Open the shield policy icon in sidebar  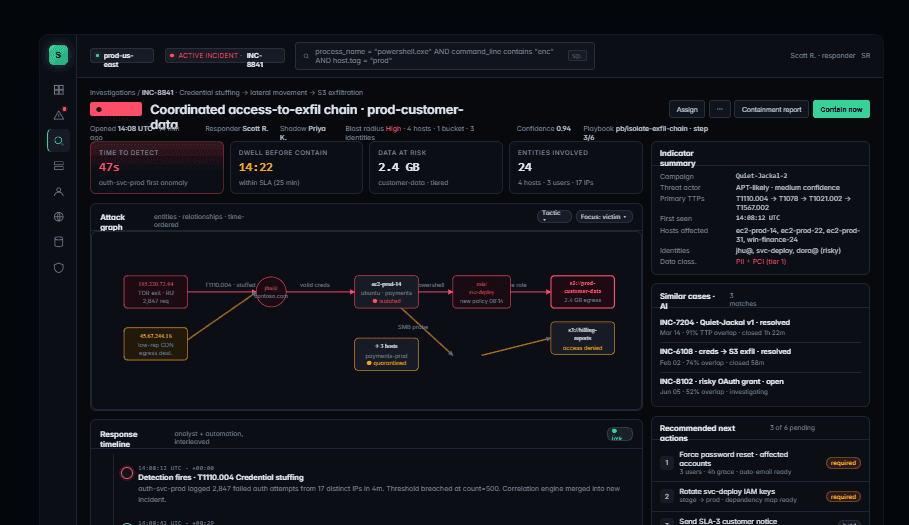[x=59, y=268]
